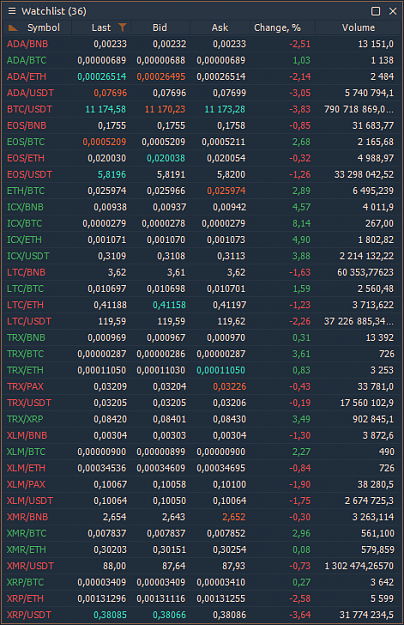The height and width of the screenshot is (625, 404).
Task: Select the XRP/BTC symbol
Action: pos(25,582)
